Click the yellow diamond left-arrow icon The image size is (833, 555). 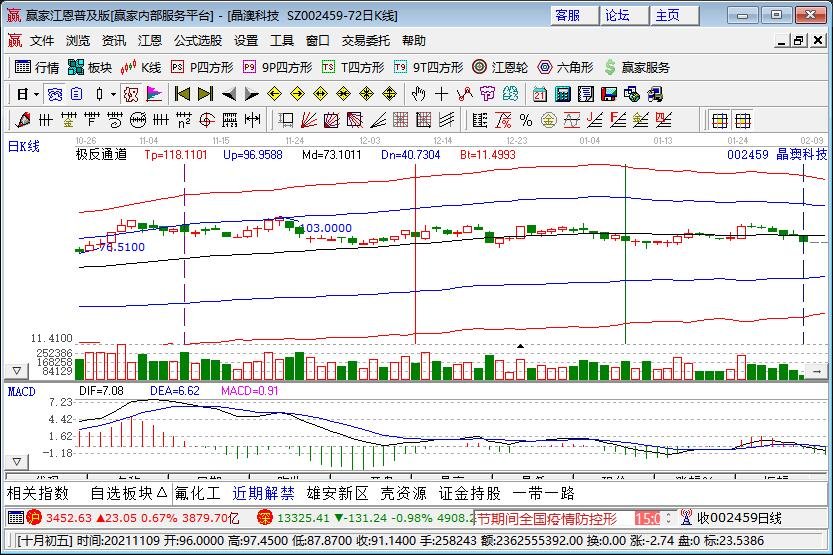274,94
